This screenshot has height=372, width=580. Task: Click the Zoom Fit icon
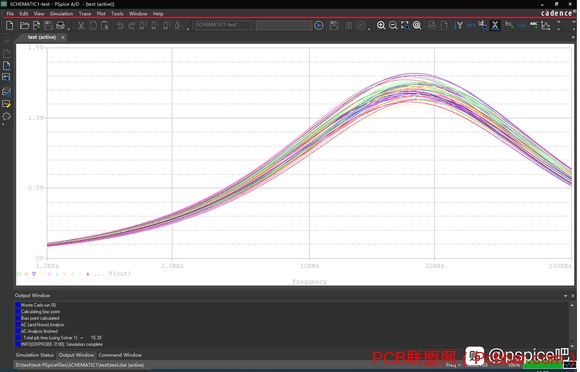(x=417, y=25)
